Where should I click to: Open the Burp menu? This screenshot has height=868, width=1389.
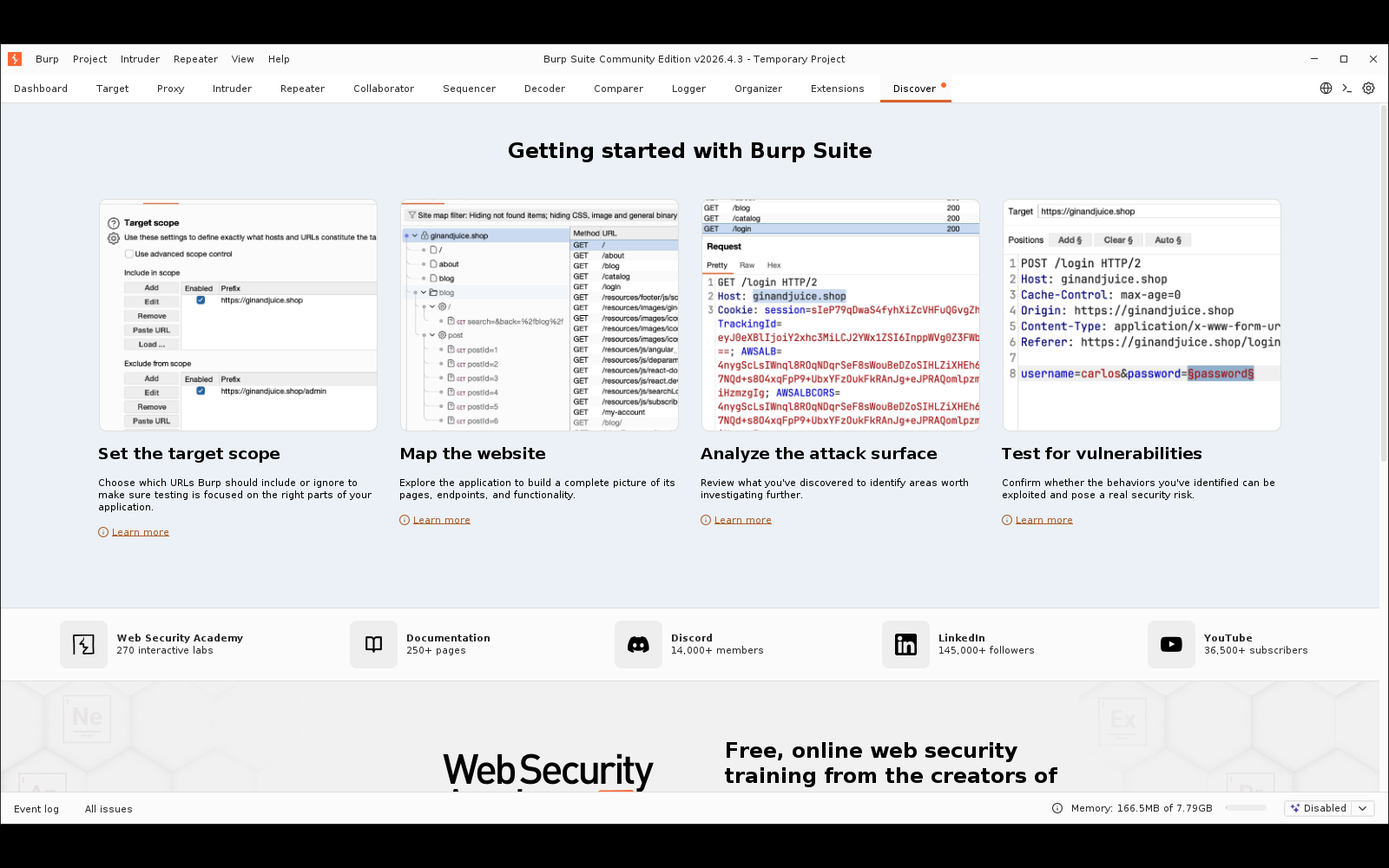[47, 59]
